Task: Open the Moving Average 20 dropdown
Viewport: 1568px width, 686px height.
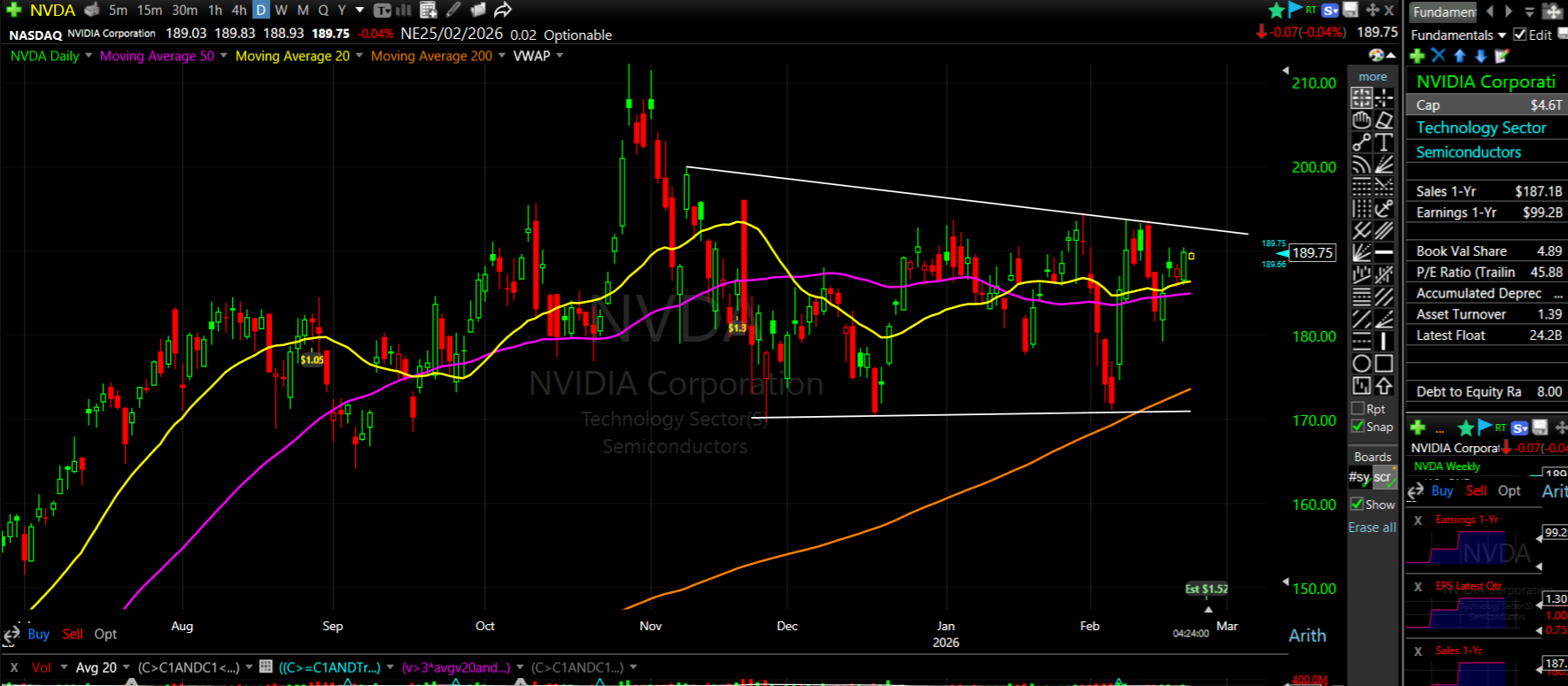Action: click(359, 56)
